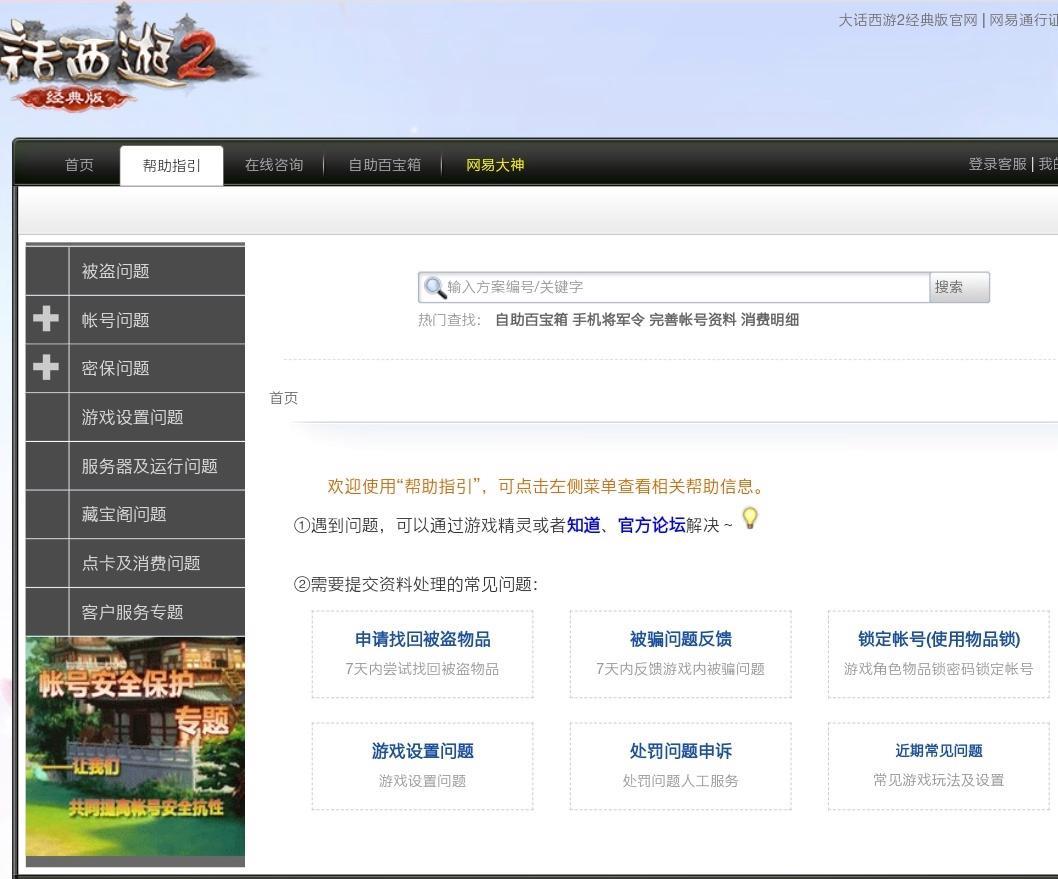1058x879 pixels.
Task: Open the 知道 link
Action: click(584, 525)
